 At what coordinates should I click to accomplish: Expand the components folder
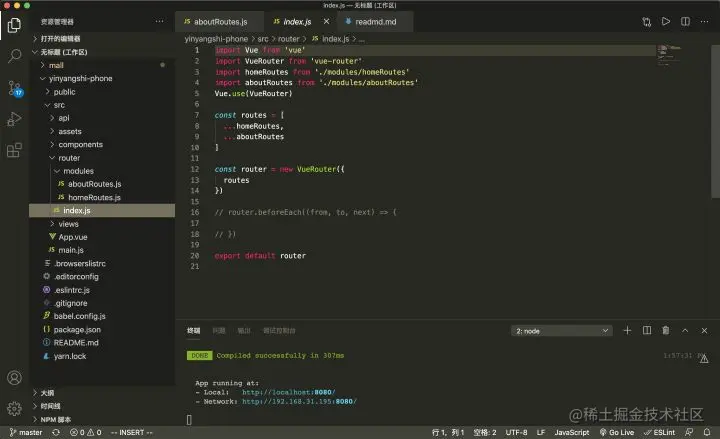(102, 145)
